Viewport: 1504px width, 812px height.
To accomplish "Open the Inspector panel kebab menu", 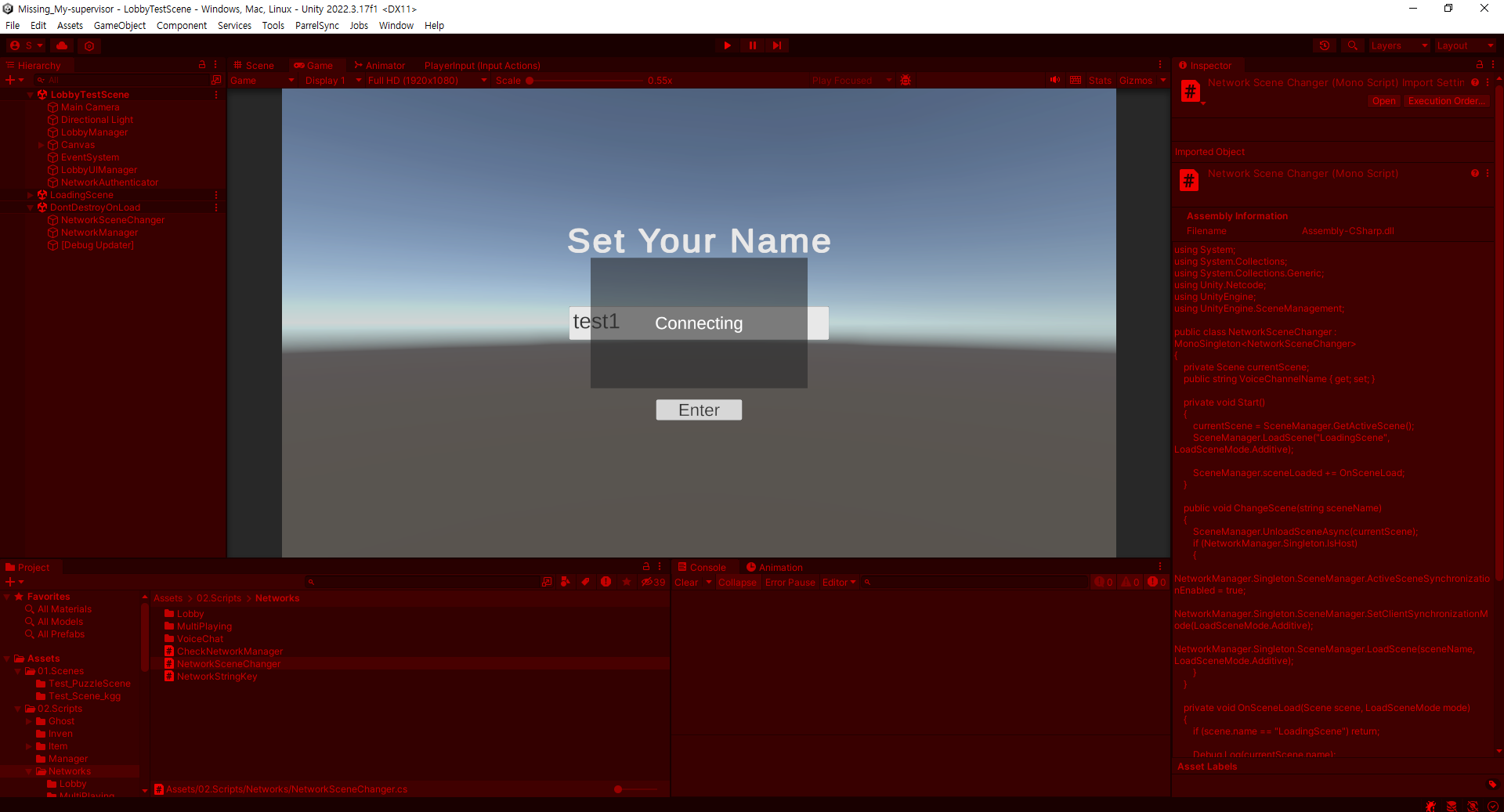I will (x=1492, y=65).
